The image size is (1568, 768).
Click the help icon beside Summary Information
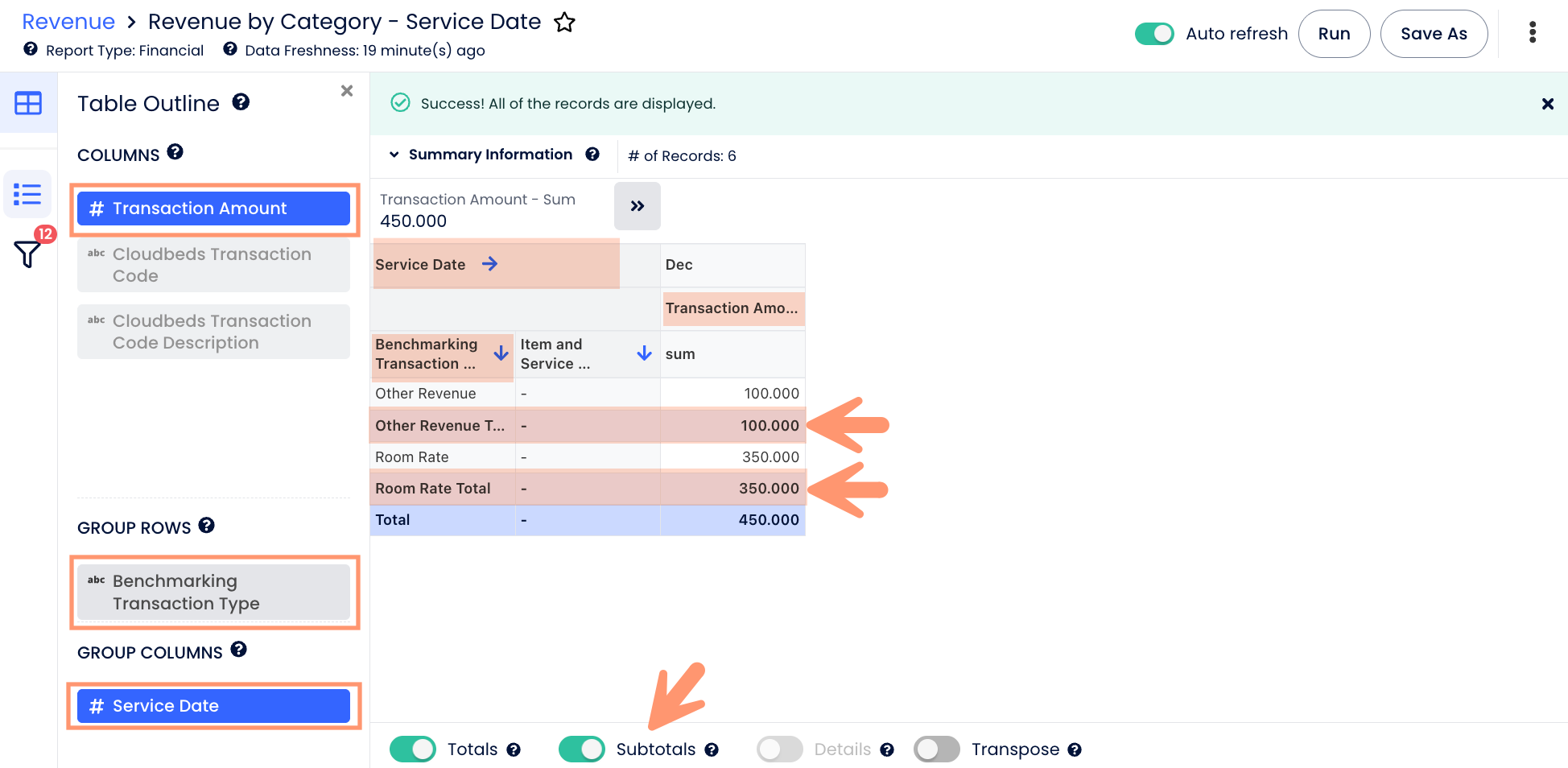pos(592,155)
